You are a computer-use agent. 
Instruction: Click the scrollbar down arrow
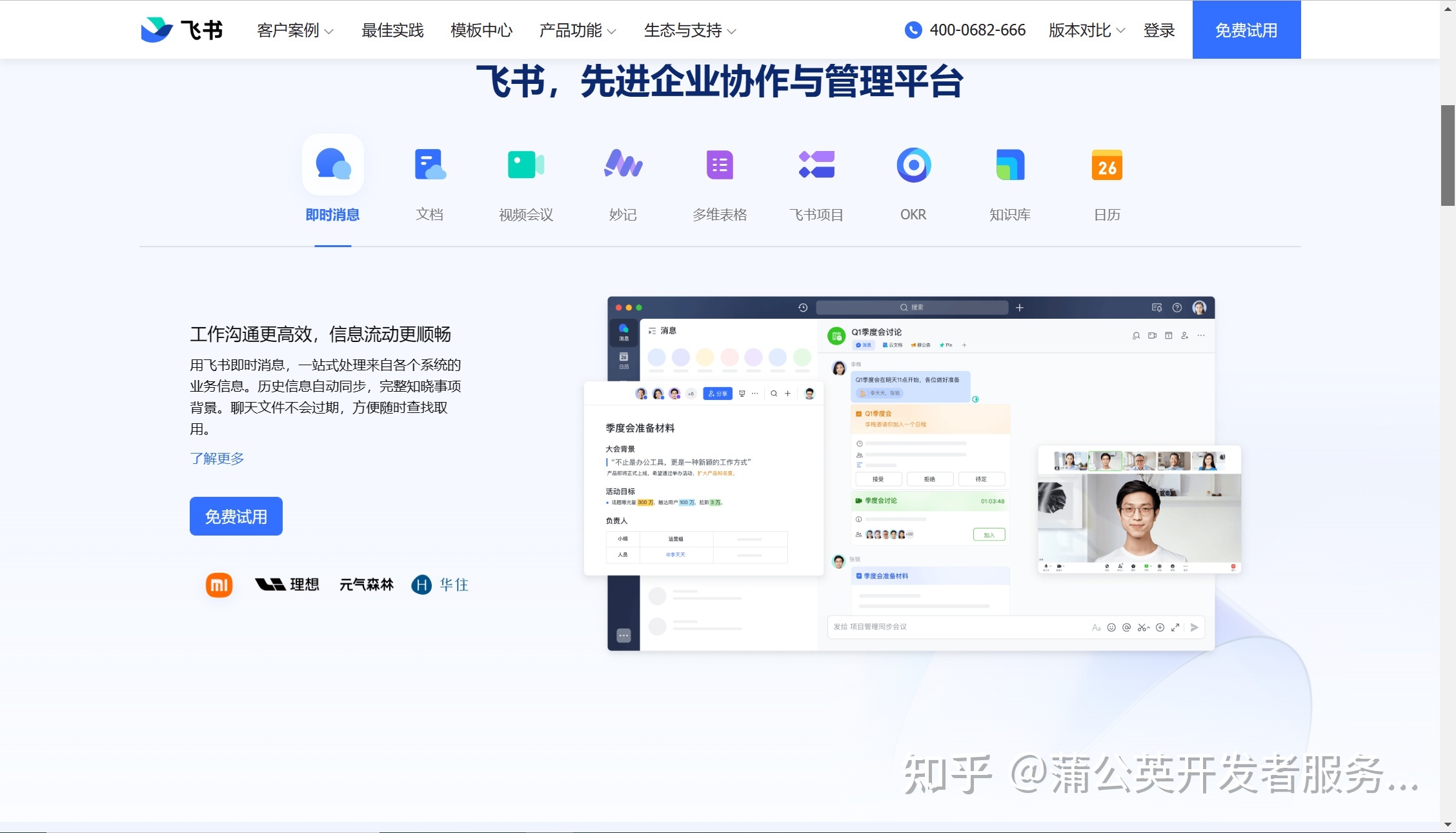point(1448,825)
